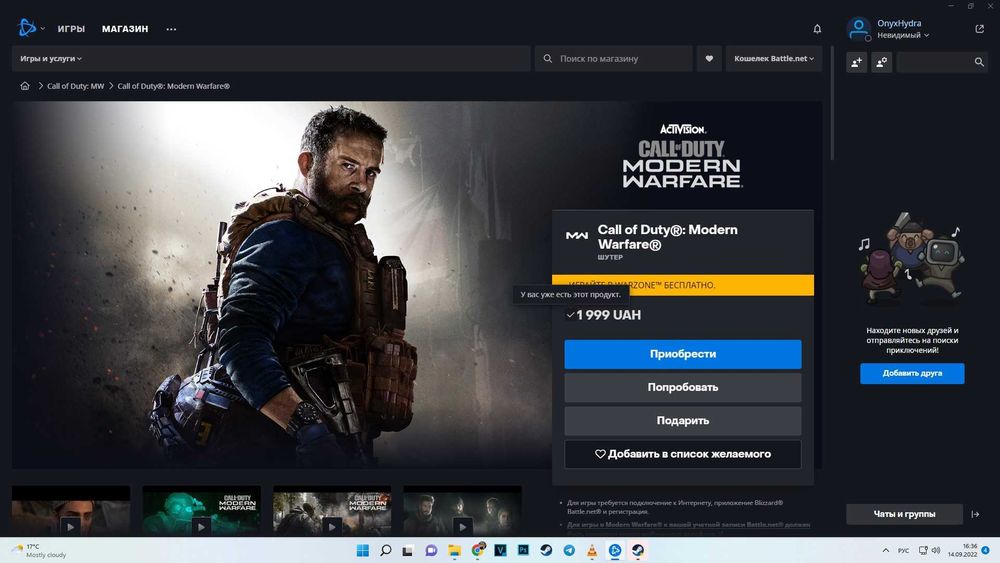Screen dimensions: 1000x563
Task: Click the store page vertical scrollbar
Action: 832,105
